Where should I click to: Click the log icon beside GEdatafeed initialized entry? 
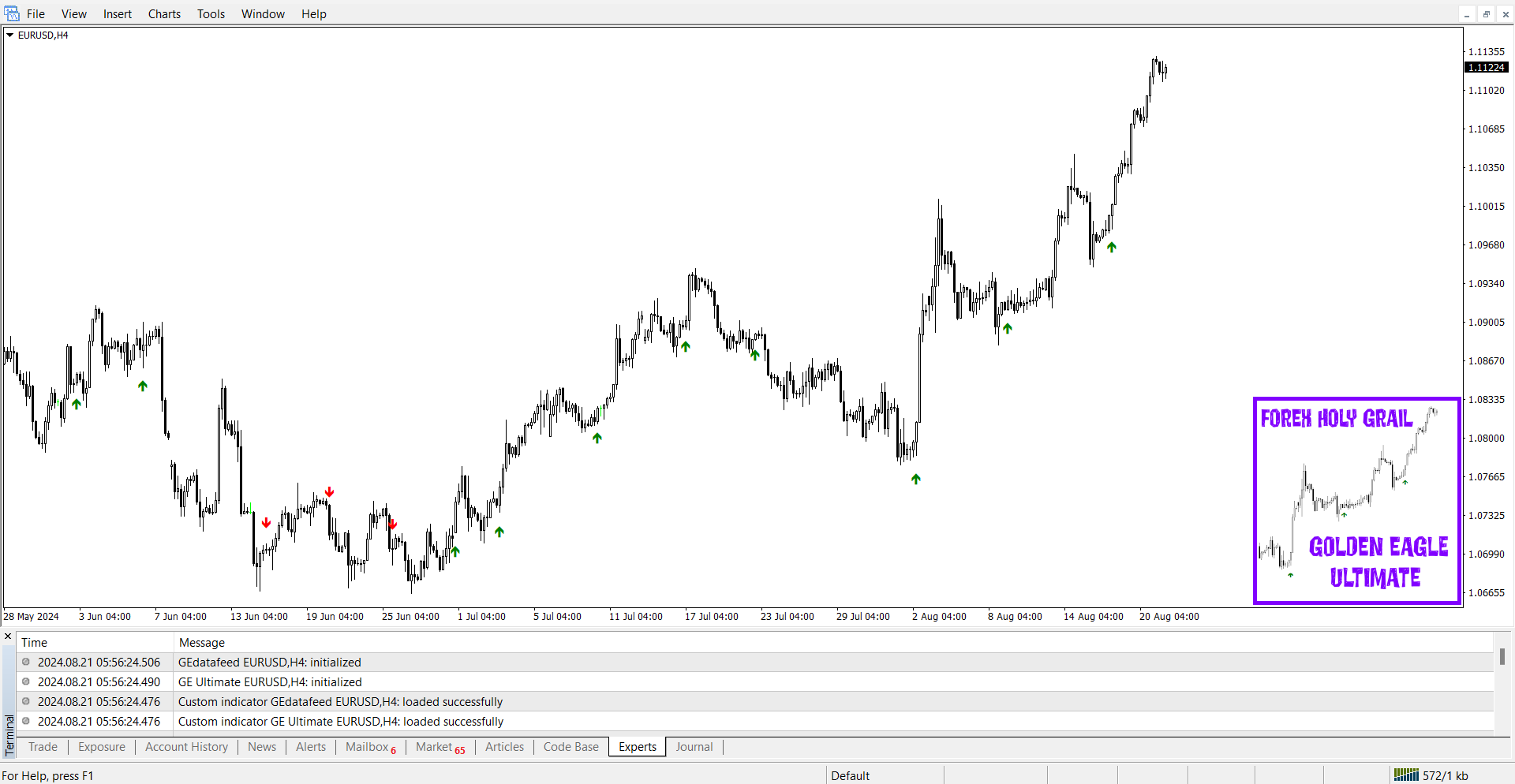point(26,663)
